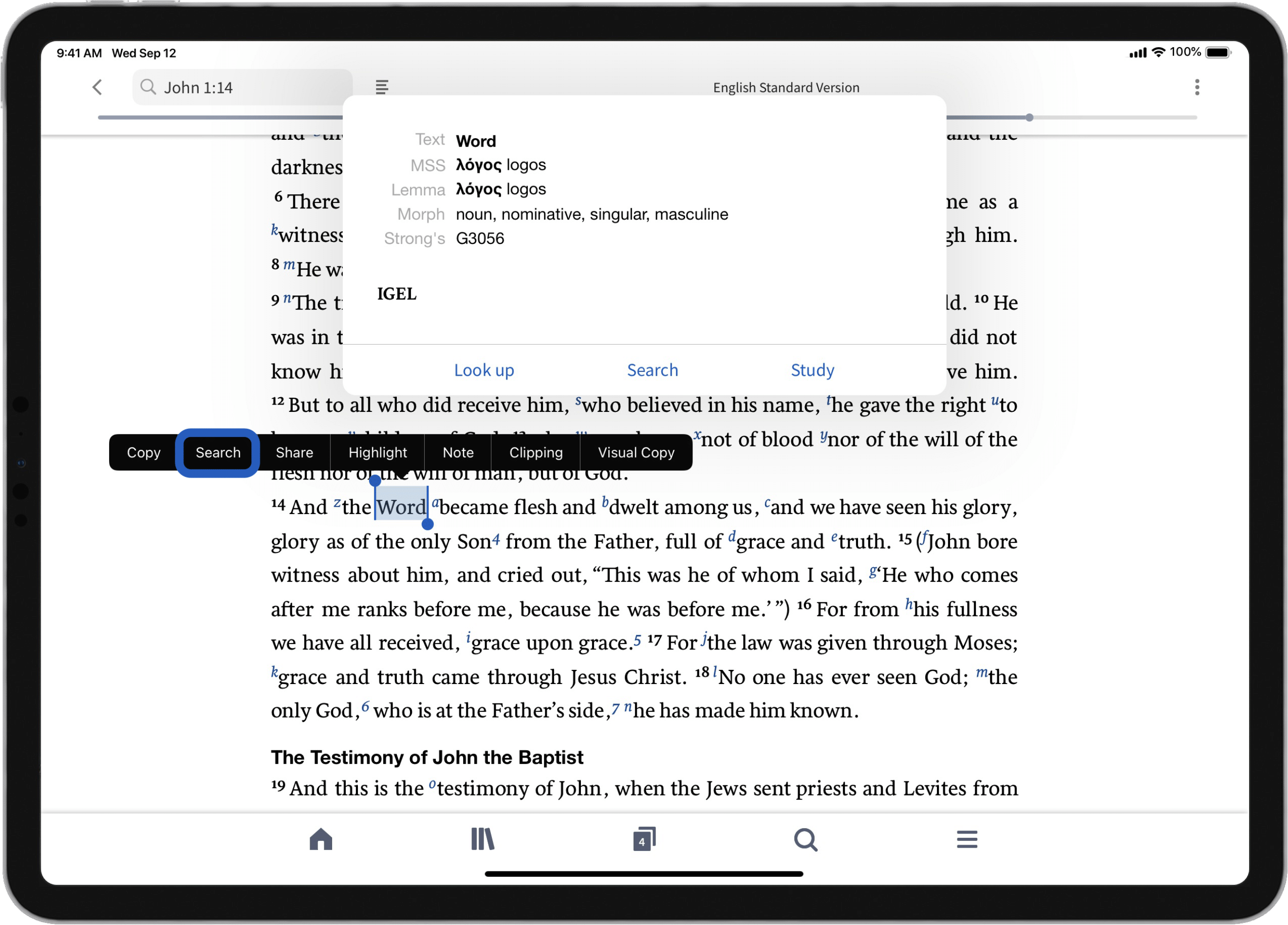Tap Search in the word info popup
Viewport: 1288px width, 925px height.
click(653, 370)
